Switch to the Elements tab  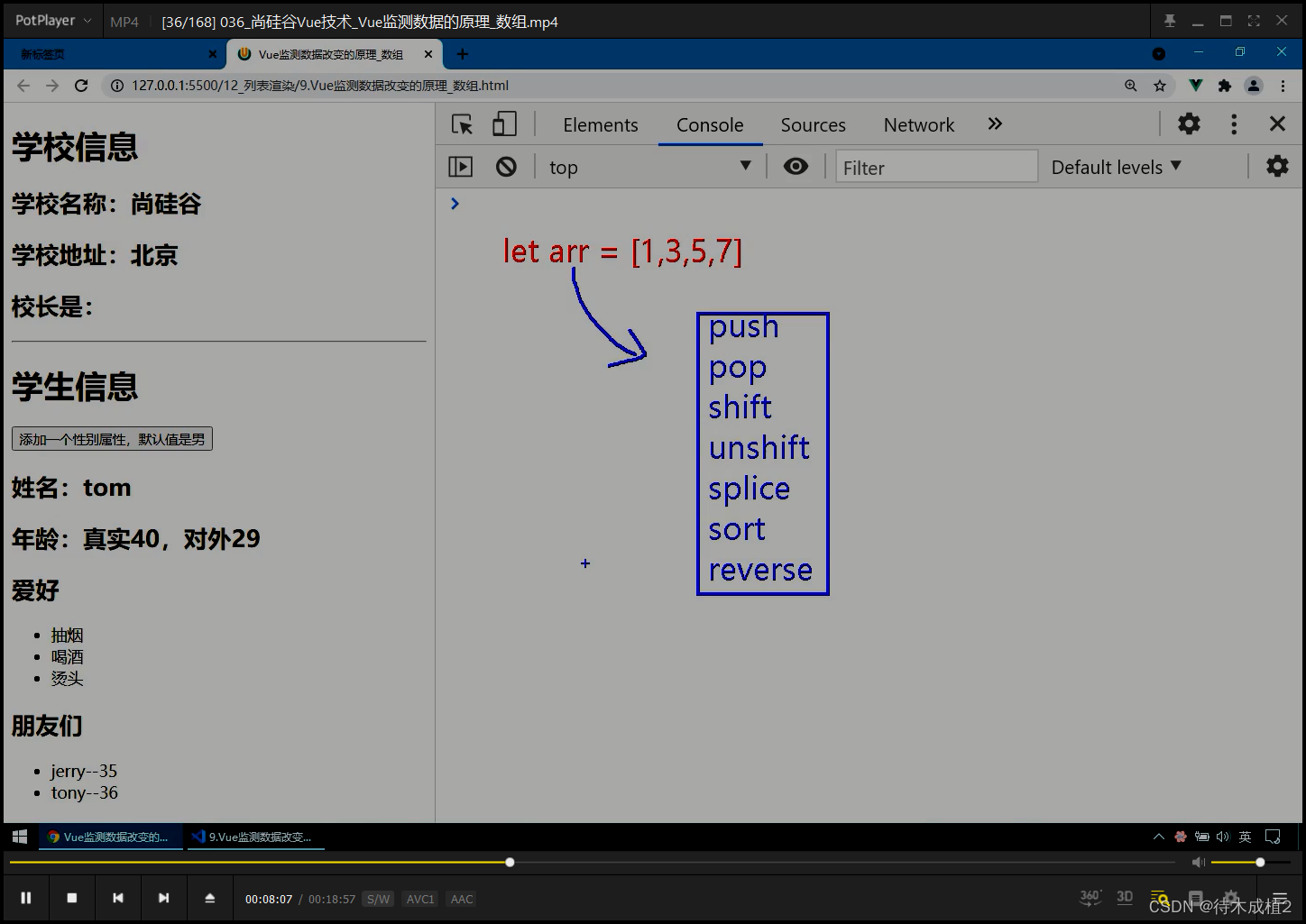coord(601,124)
